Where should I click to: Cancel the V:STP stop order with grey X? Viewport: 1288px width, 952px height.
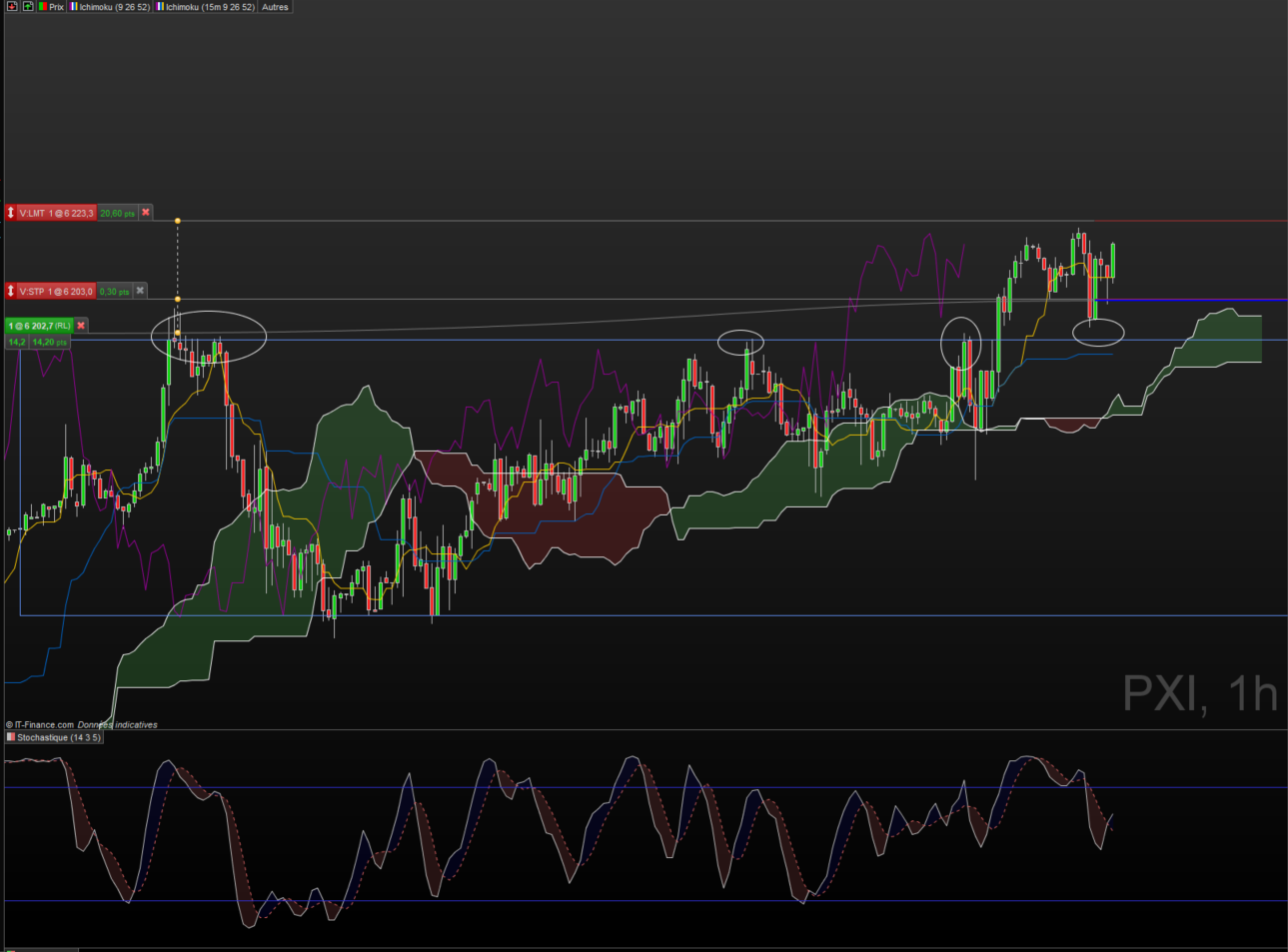click(141, 291)
